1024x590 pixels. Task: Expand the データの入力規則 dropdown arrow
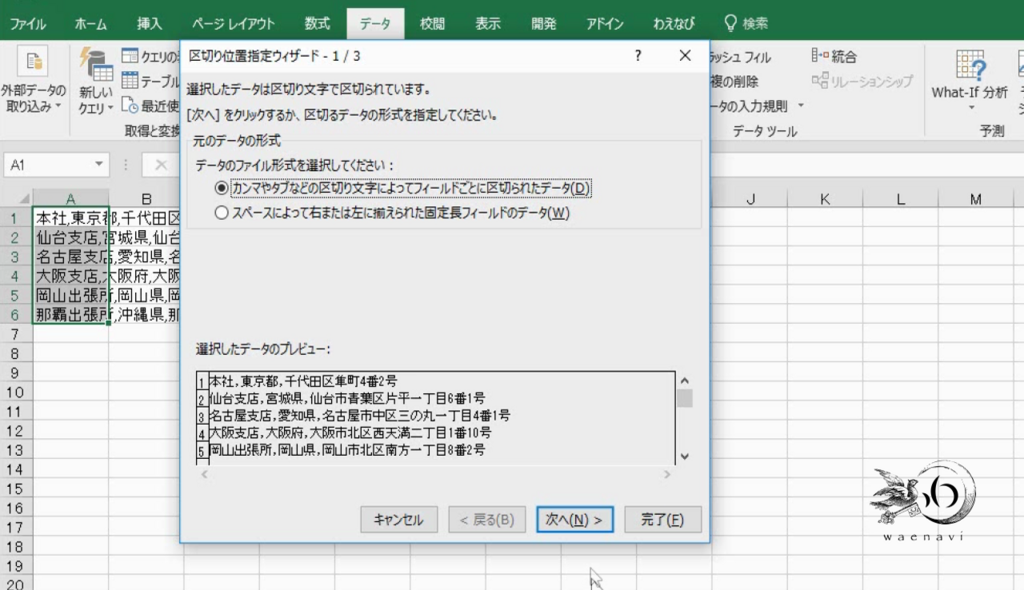(x=801, y=105)
